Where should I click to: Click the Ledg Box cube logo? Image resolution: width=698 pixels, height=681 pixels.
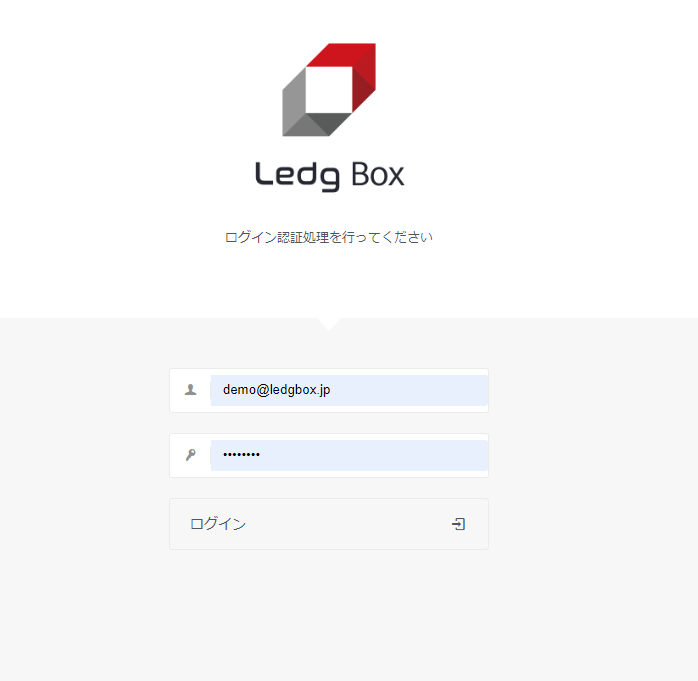pyautogui.click(x=329, y=89)
